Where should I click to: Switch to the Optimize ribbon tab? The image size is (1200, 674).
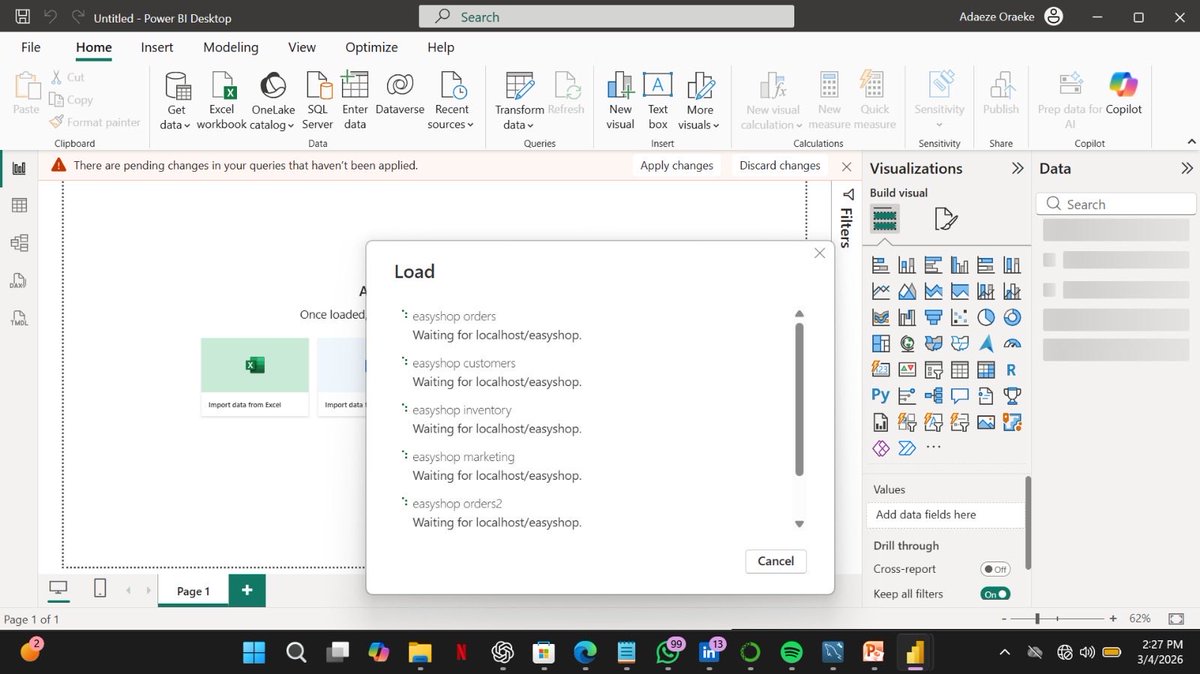[x=371, y=47]
